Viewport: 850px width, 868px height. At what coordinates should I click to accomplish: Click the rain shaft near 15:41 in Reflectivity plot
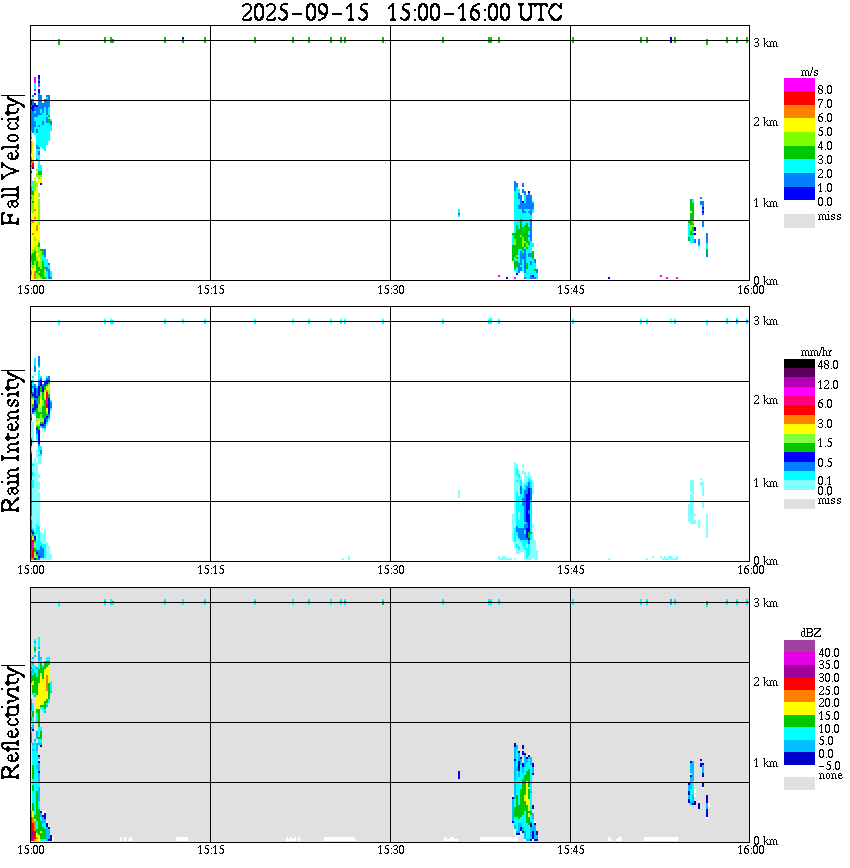tap(523, 794)
